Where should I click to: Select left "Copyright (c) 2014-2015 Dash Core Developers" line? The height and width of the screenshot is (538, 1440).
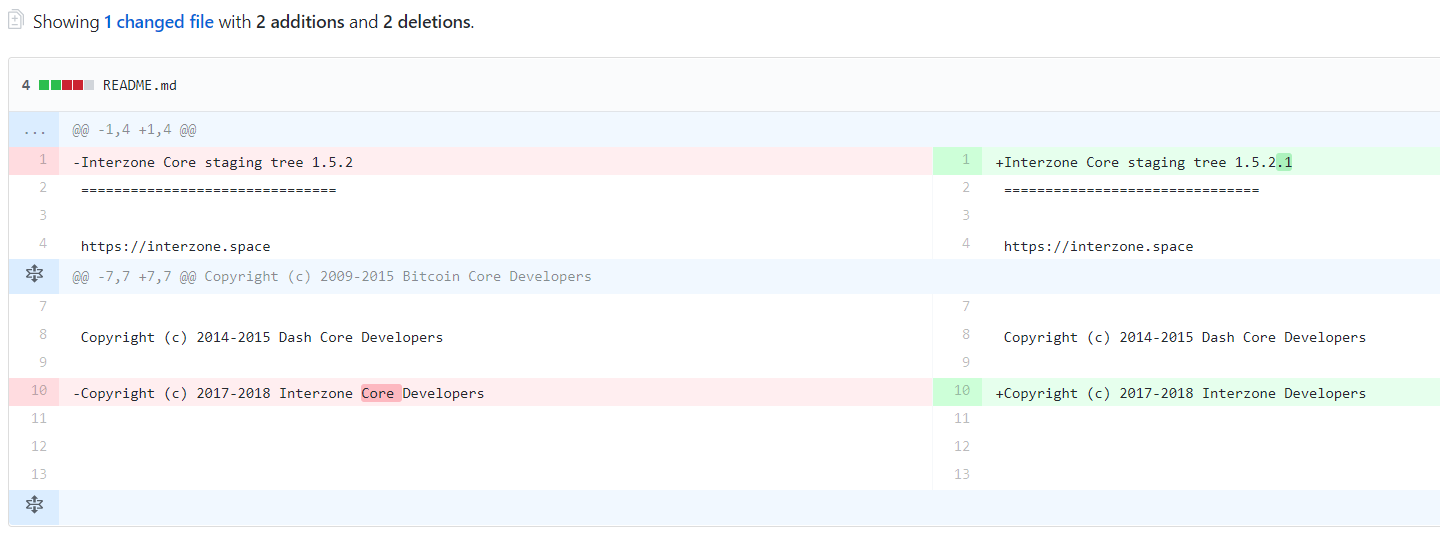click(262, 337)
